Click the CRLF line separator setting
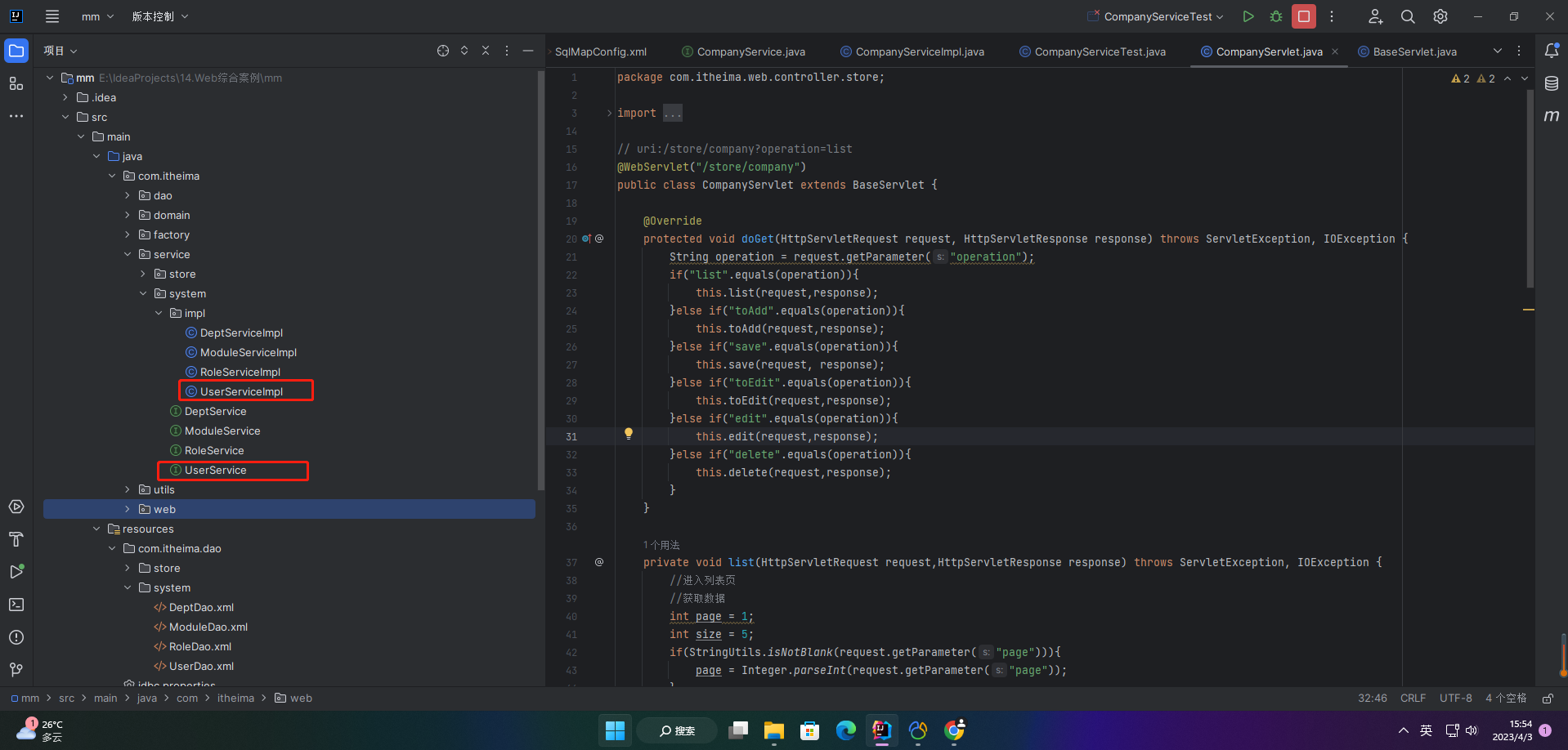 point(1413,699)
